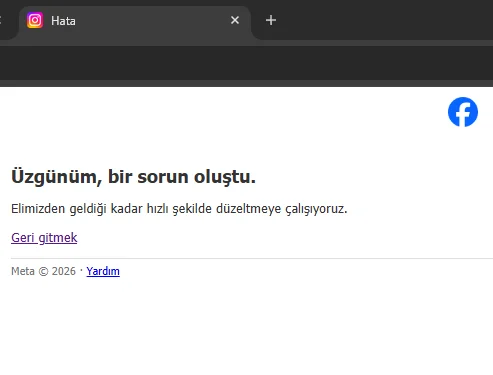Click the Instagram favicon on the Hata tab
Viewport: 493px width, 375px height.
pyautogui.click(x=35, y=20)
